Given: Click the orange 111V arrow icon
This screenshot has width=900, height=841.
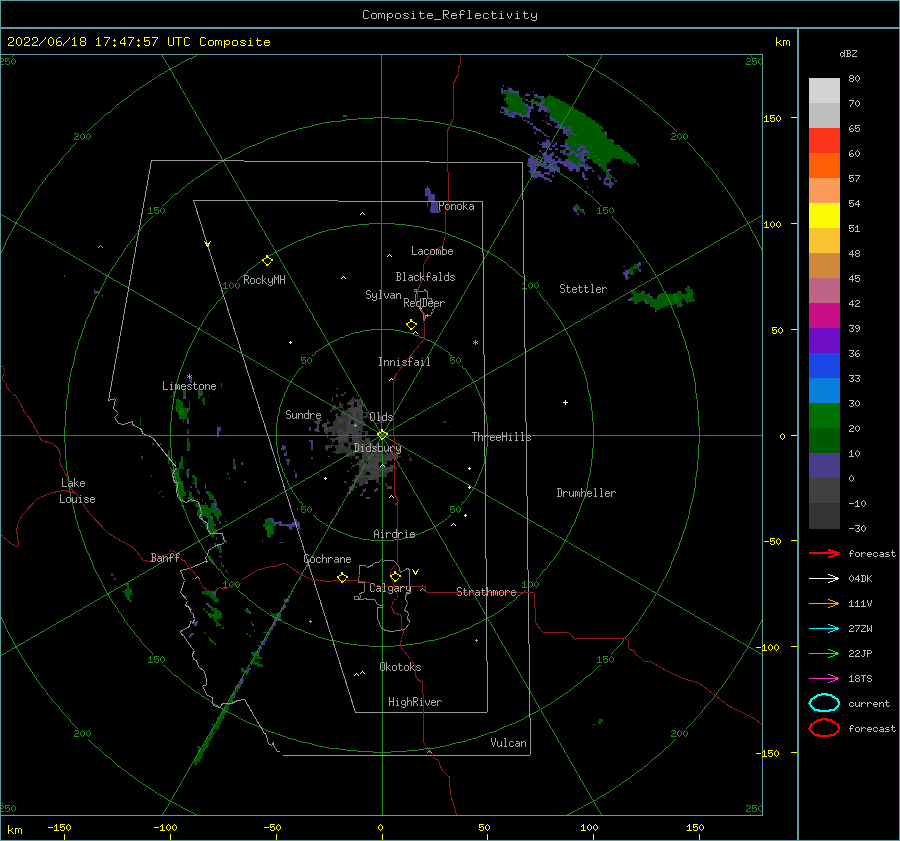Looking at the screenshot, I should pos(824,603).
